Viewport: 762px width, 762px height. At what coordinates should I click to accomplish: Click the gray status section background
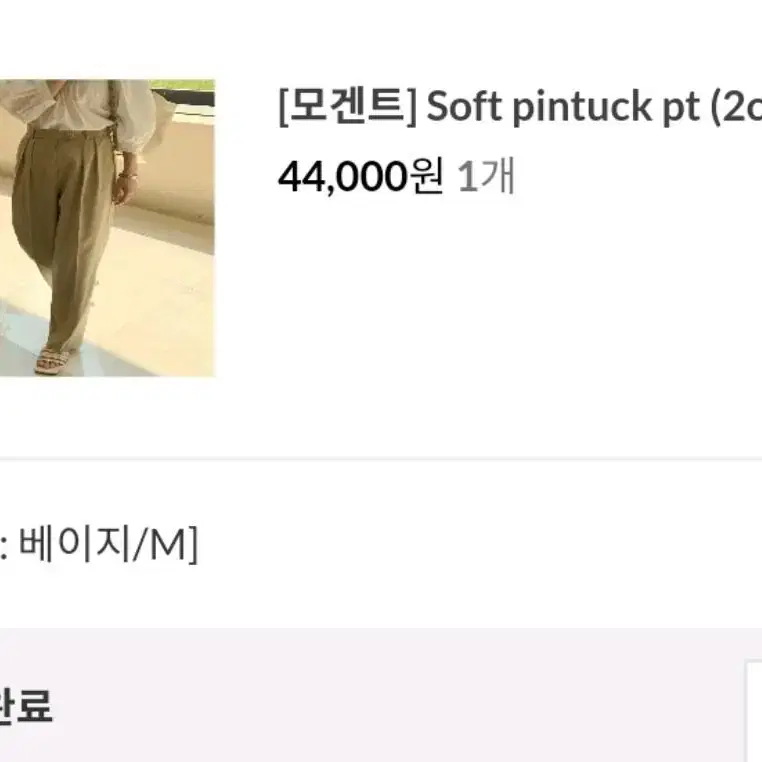(x=381, y=695)
